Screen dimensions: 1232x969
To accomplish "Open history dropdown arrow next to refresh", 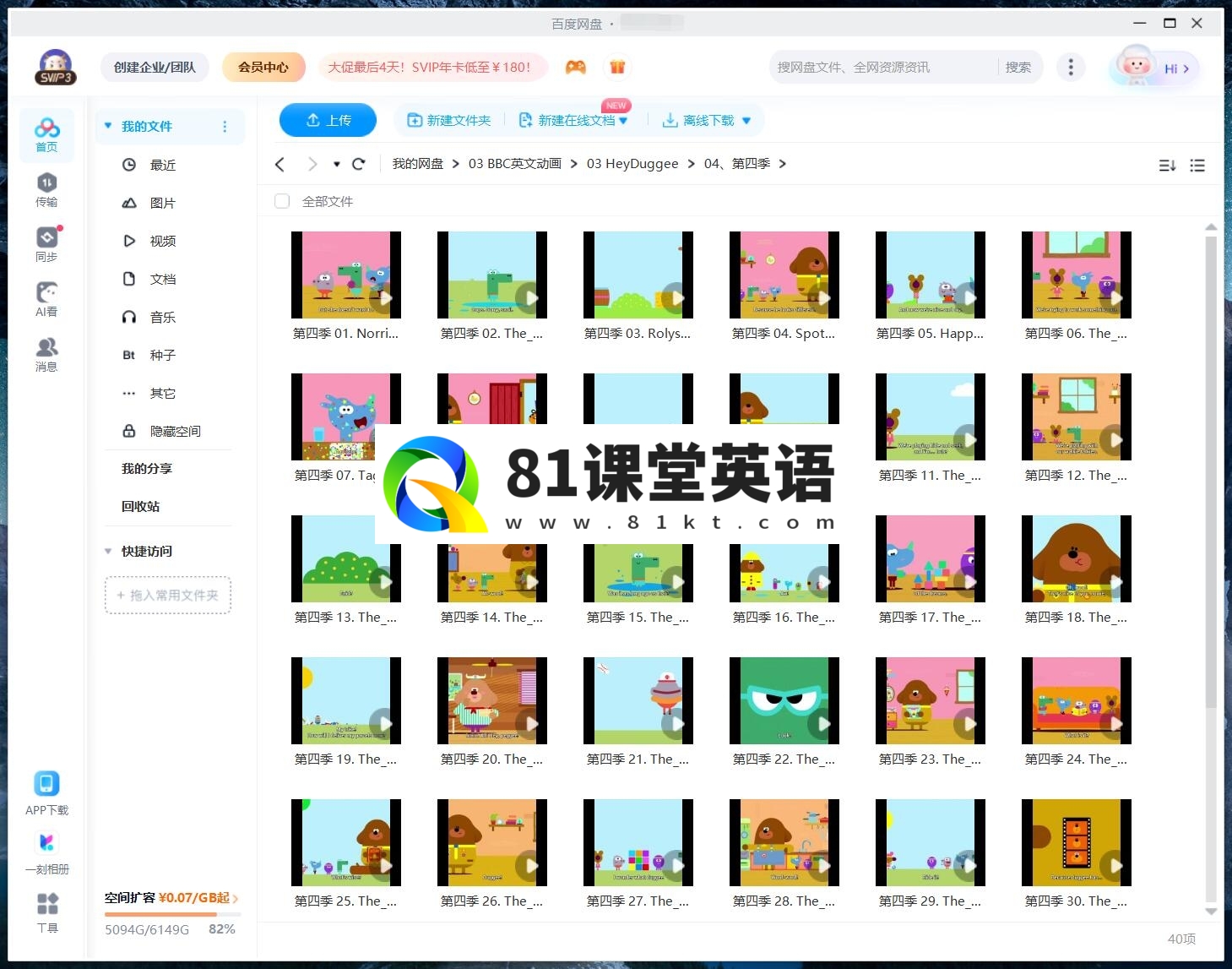I will click(x=336, y=164).
